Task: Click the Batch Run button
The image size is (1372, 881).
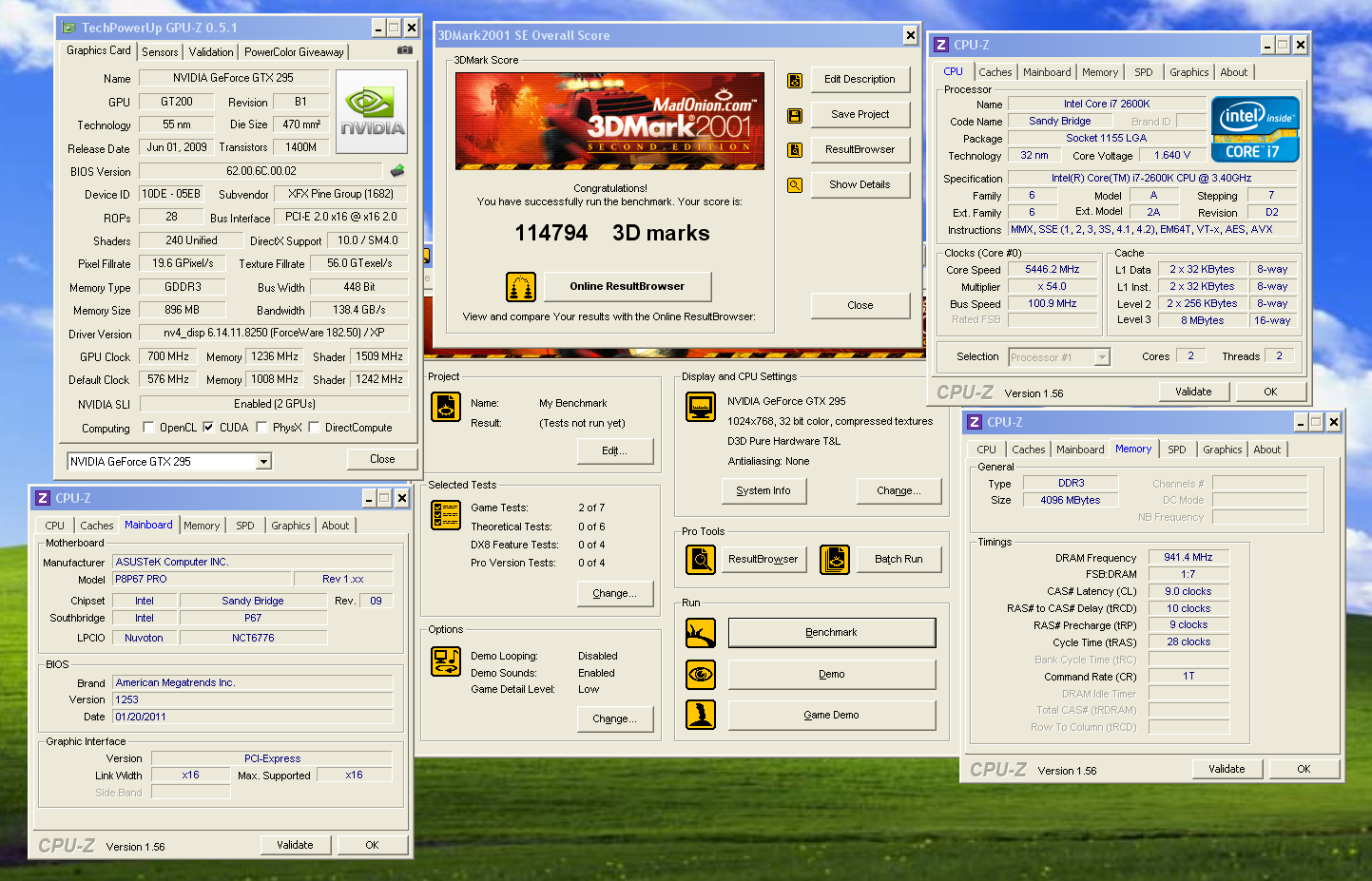Action: pyautogui.click(x=899, y=560)
